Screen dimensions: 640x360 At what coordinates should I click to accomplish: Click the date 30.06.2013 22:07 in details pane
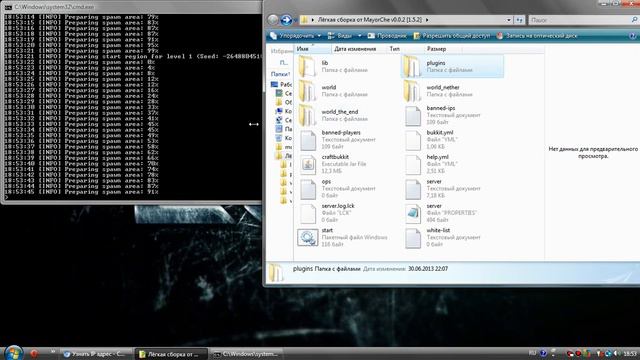pos(428,269)
